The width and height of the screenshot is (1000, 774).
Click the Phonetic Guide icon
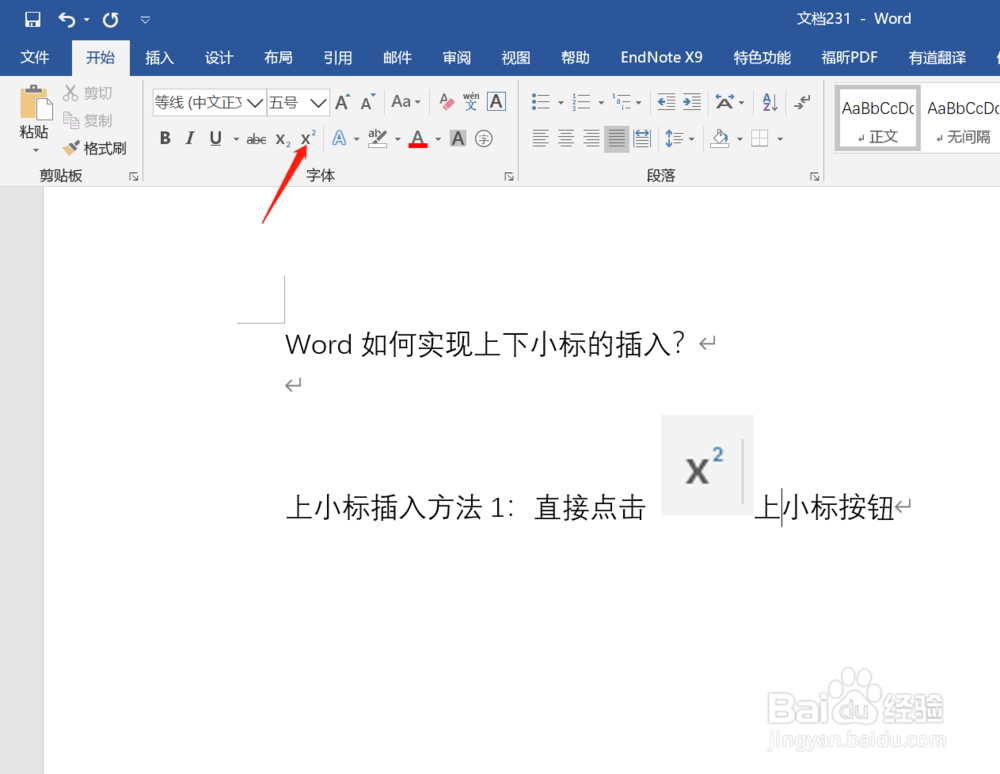coord(469,101)
